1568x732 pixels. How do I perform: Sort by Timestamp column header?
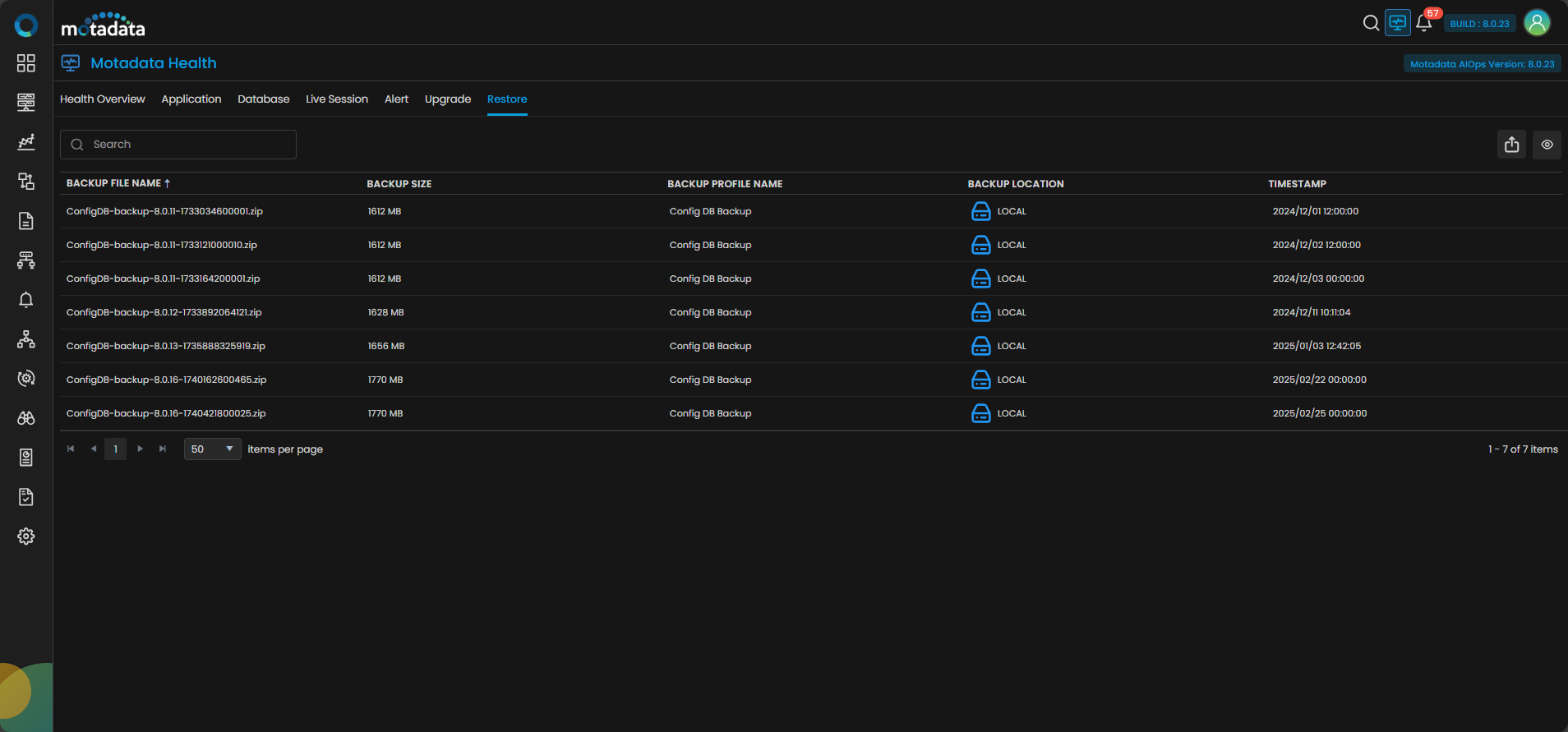1298,184
